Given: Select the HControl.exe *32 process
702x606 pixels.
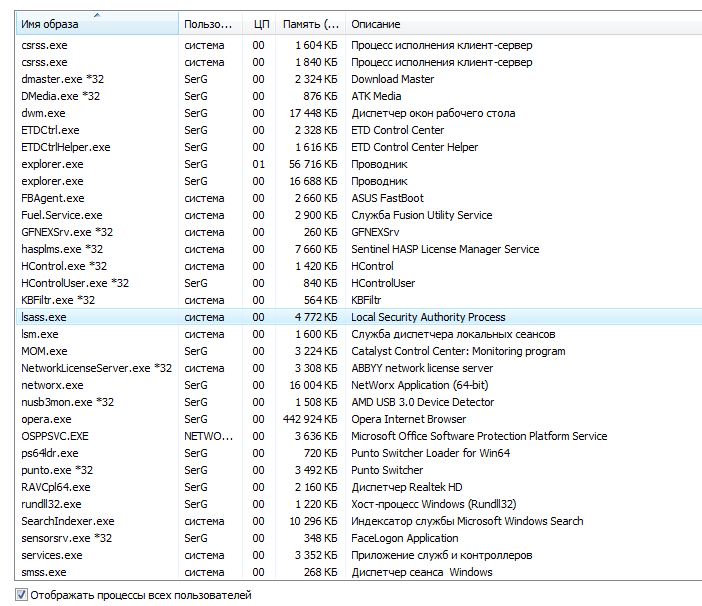Looking at the screenshot, I should click(x=359, y=266).
